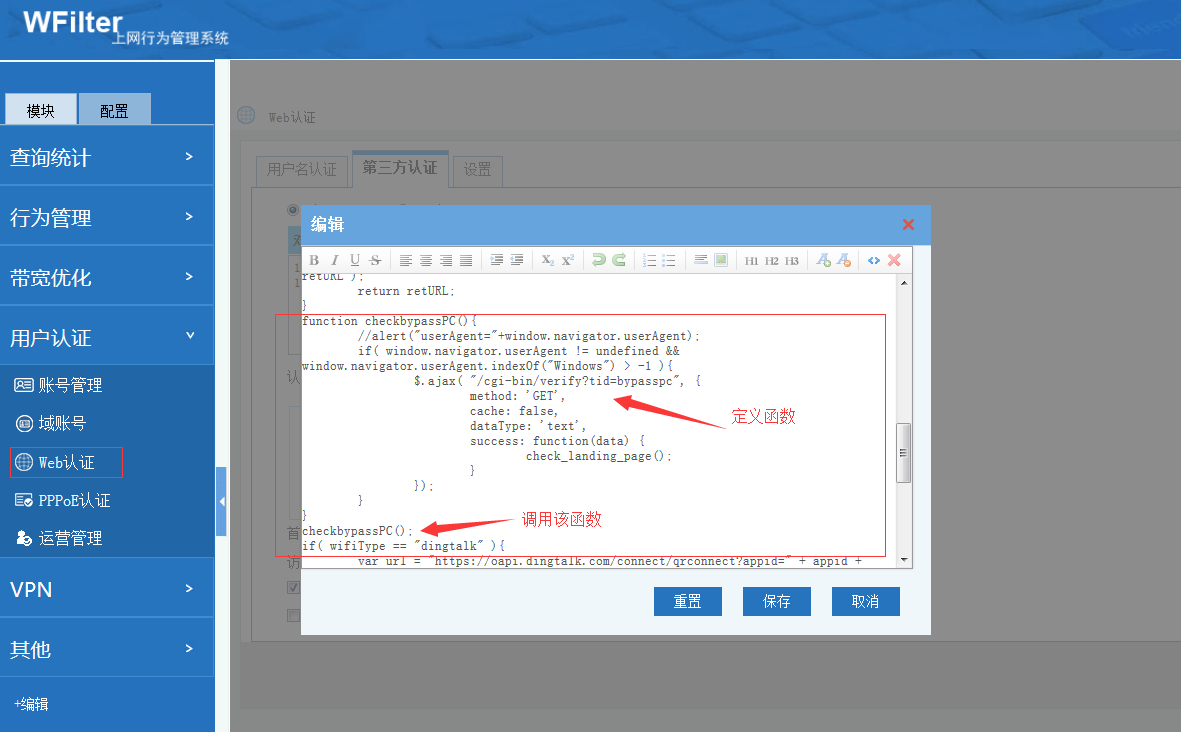This screenshot has width=1181, height=732.
Task: Insert an ordered numbered list
Action: pyautogui.click(x=649, y=260)
